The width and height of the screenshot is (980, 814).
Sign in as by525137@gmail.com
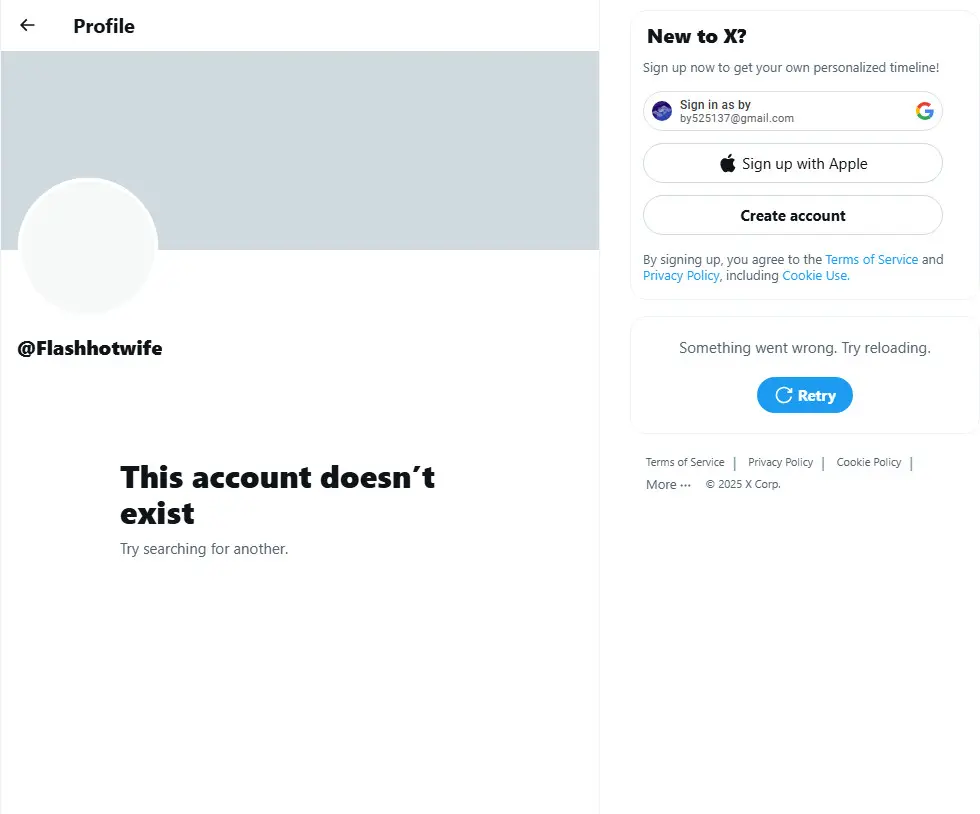(x=792, y=111)
